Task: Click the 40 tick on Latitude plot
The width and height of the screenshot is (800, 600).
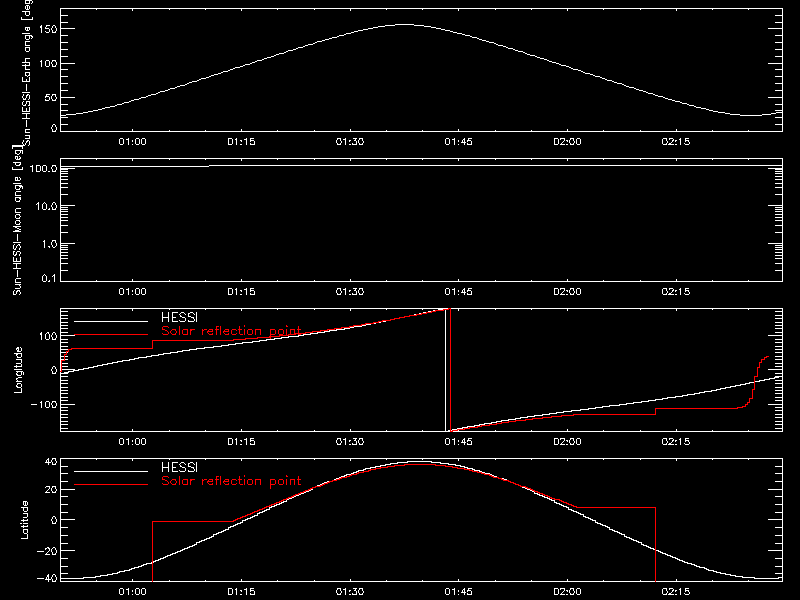Action: [51, 462]
